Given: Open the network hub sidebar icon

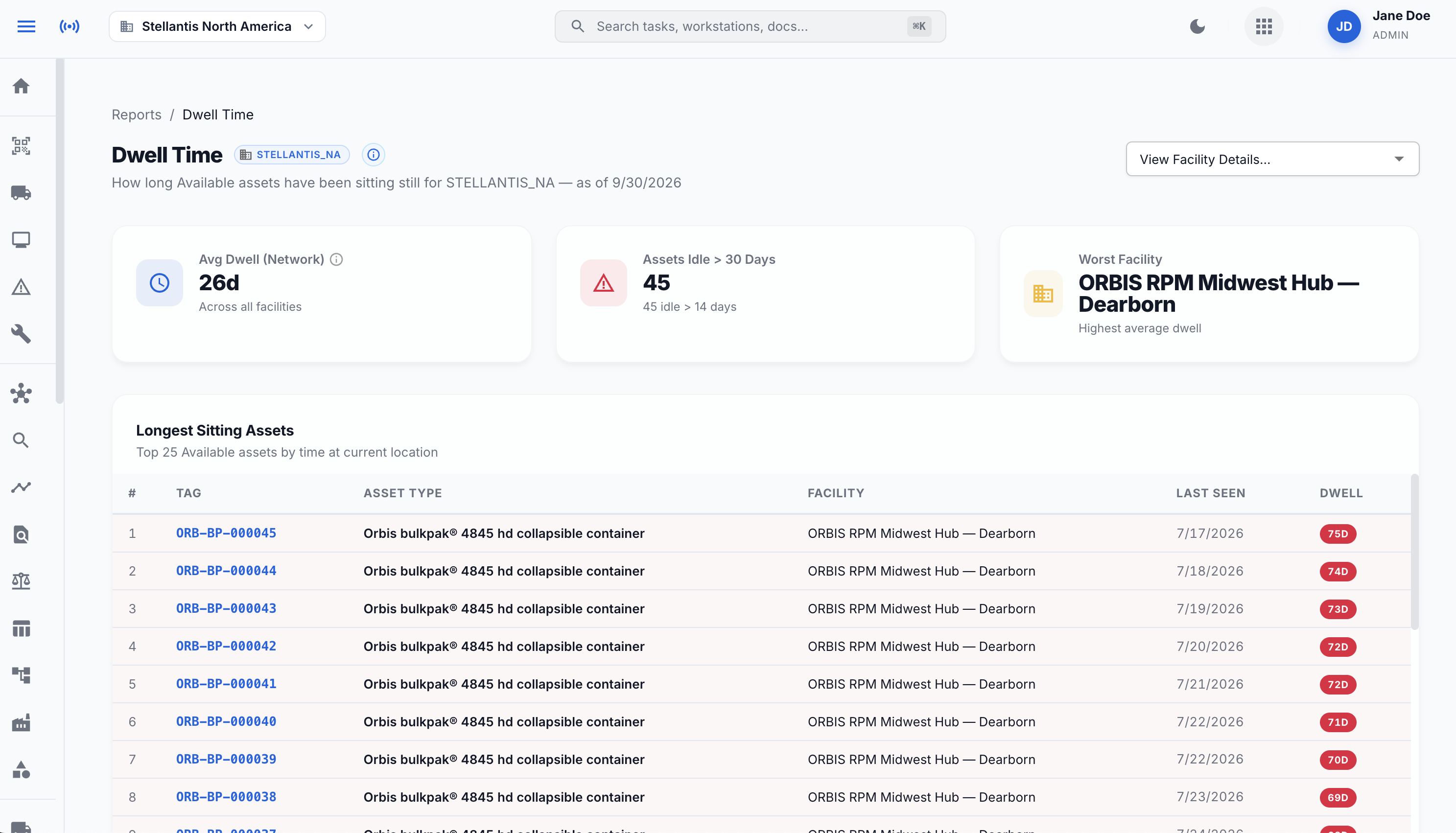Looking at the screenshot, I should (x=21, y=393).
